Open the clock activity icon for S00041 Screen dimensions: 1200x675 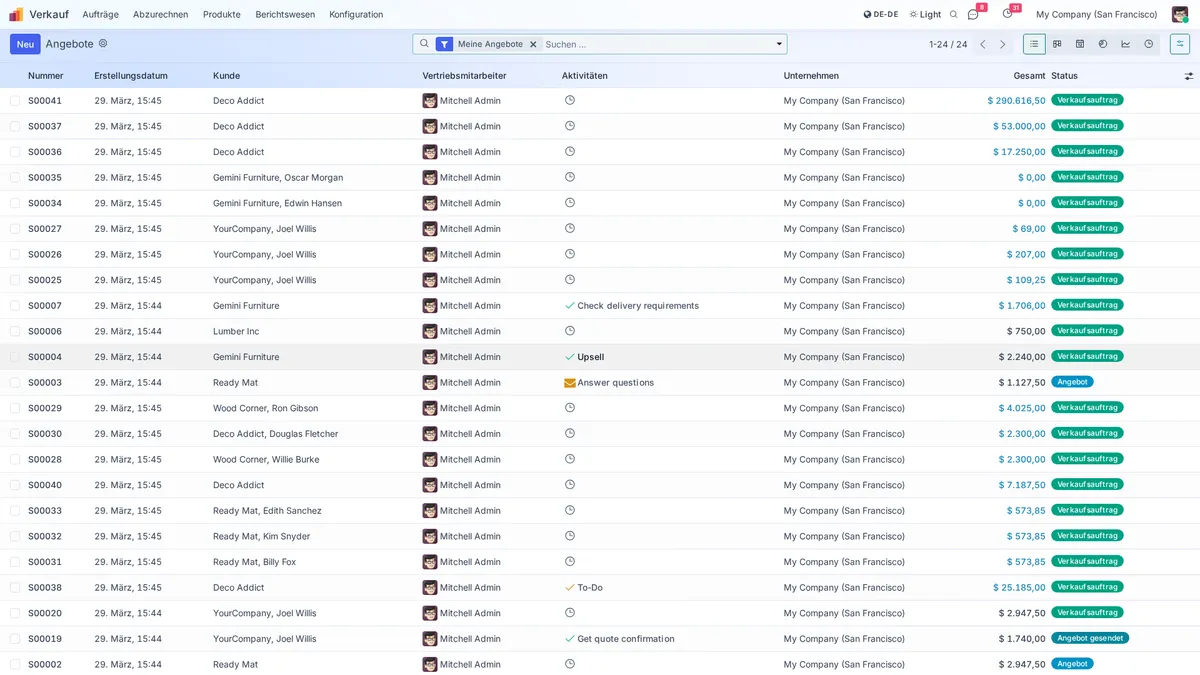click(569, 100)
